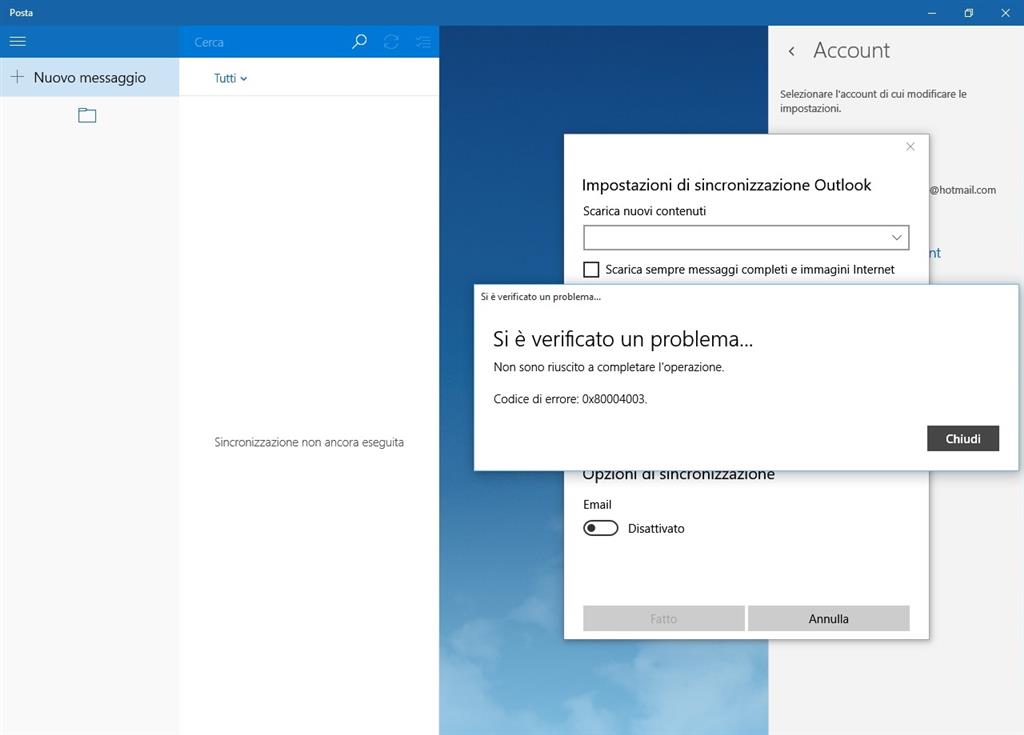This screenshot has width=1024, height=735.
Task: Close the Posta application window
Action: [1005, 12]
